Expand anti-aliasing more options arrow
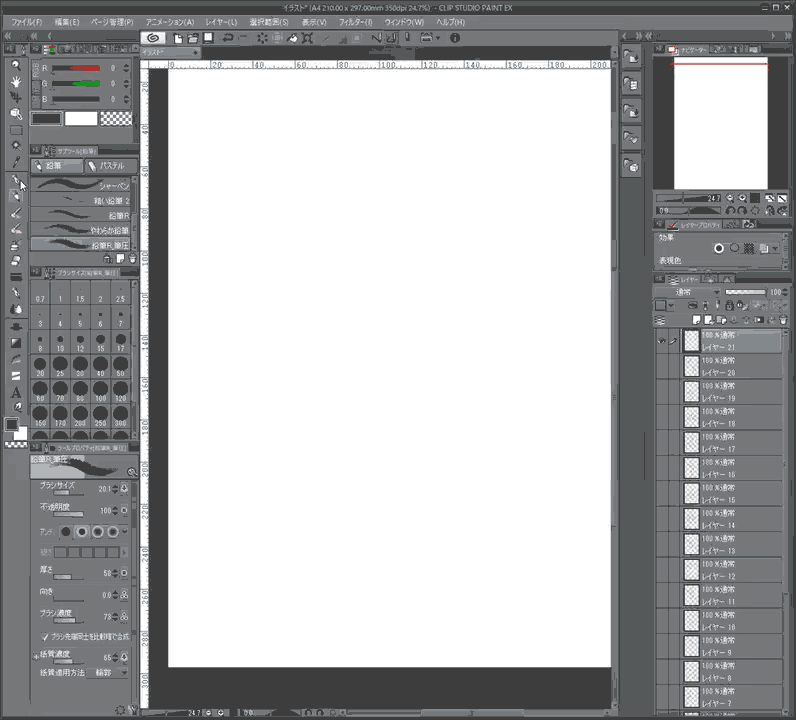 coord(125,532)
